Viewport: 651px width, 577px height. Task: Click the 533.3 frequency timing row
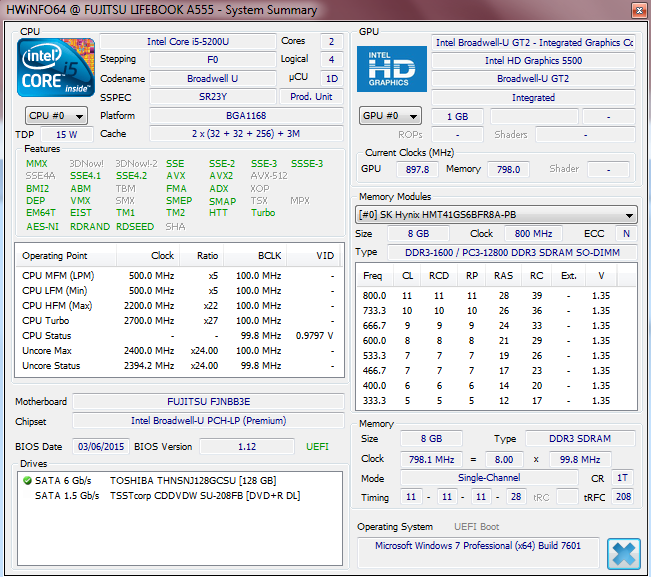pos(496,356)
